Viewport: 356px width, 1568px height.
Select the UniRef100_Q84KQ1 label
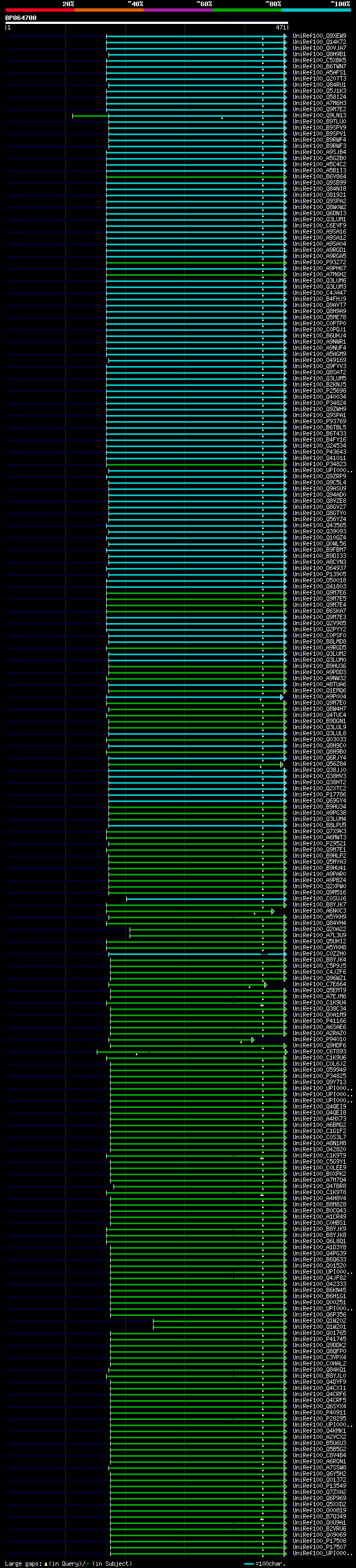[x=319, y=1370]
